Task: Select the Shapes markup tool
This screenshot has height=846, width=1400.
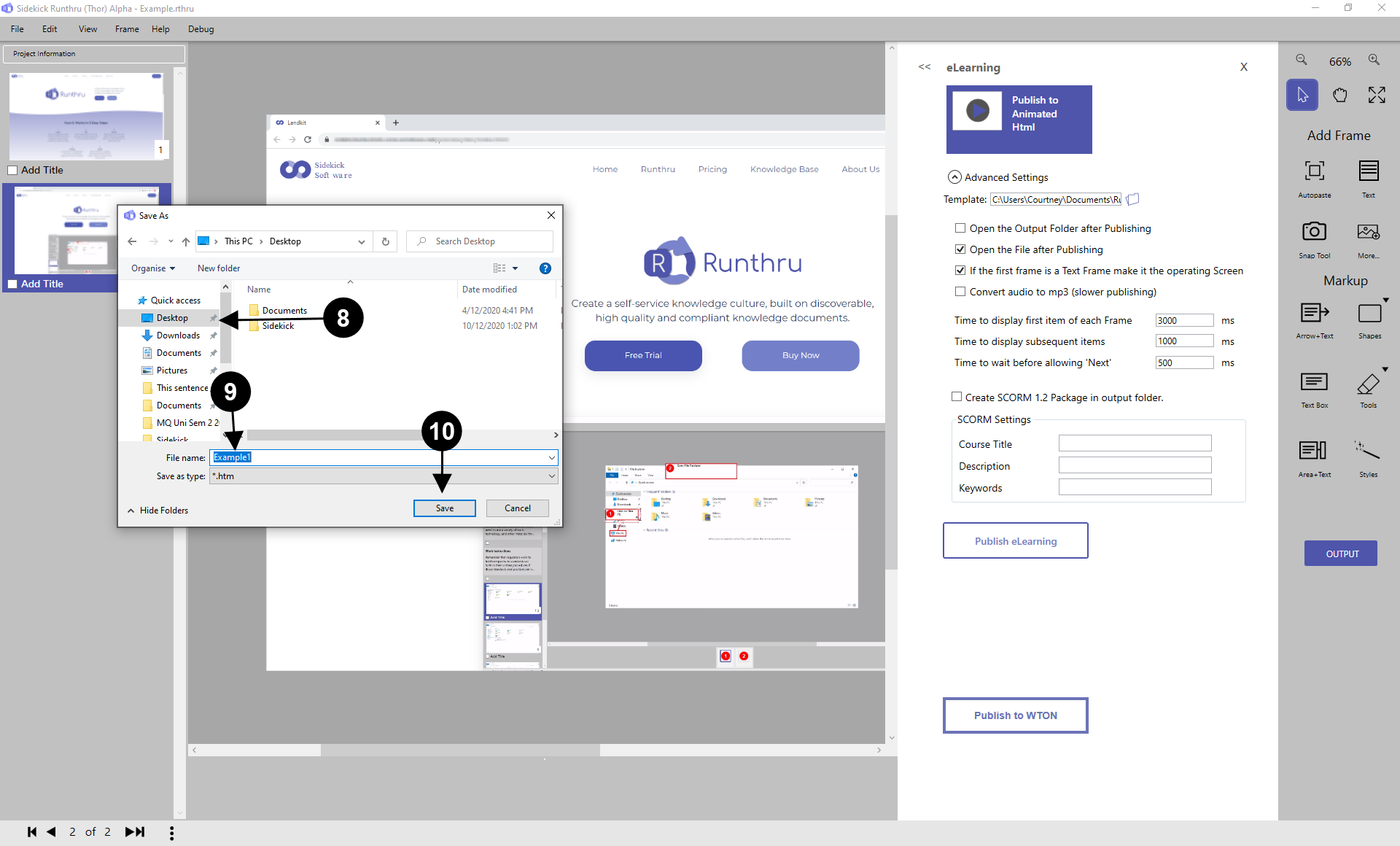Action: coord(1369,321)
